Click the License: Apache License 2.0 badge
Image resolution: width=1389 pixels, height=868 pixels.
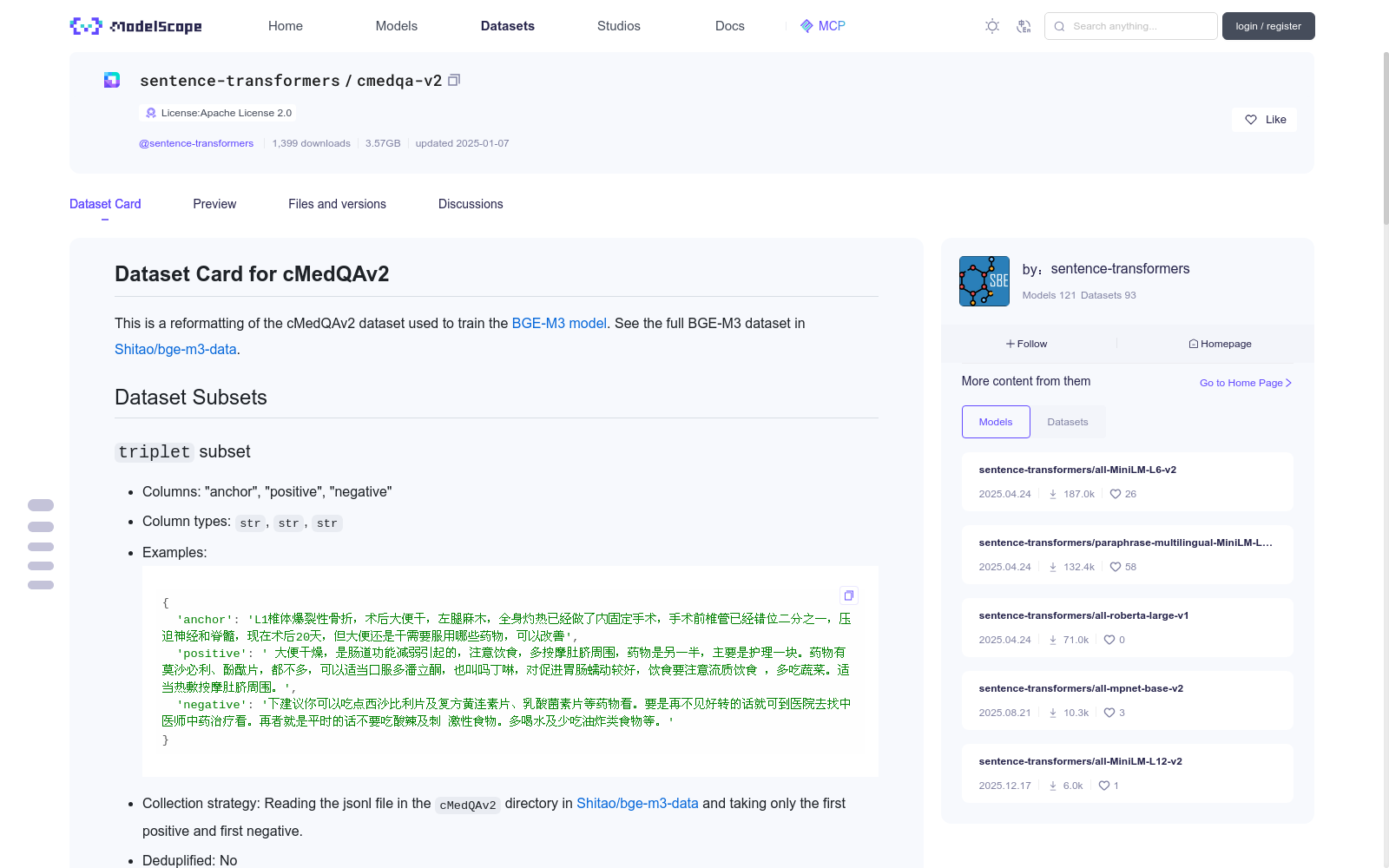[218, 113]
